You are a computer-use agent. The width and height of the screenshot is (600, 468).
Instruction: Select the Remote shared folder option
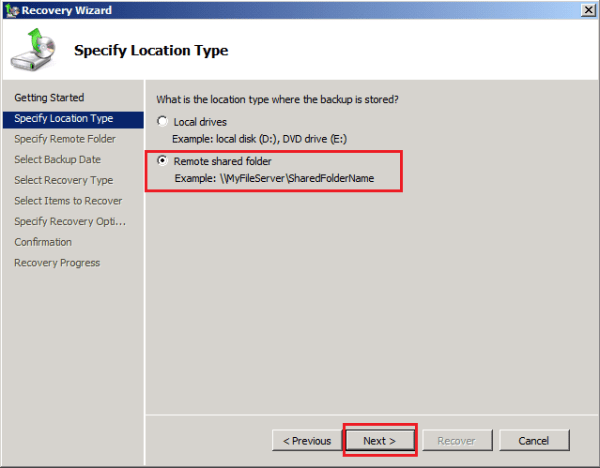click(162, 161)
